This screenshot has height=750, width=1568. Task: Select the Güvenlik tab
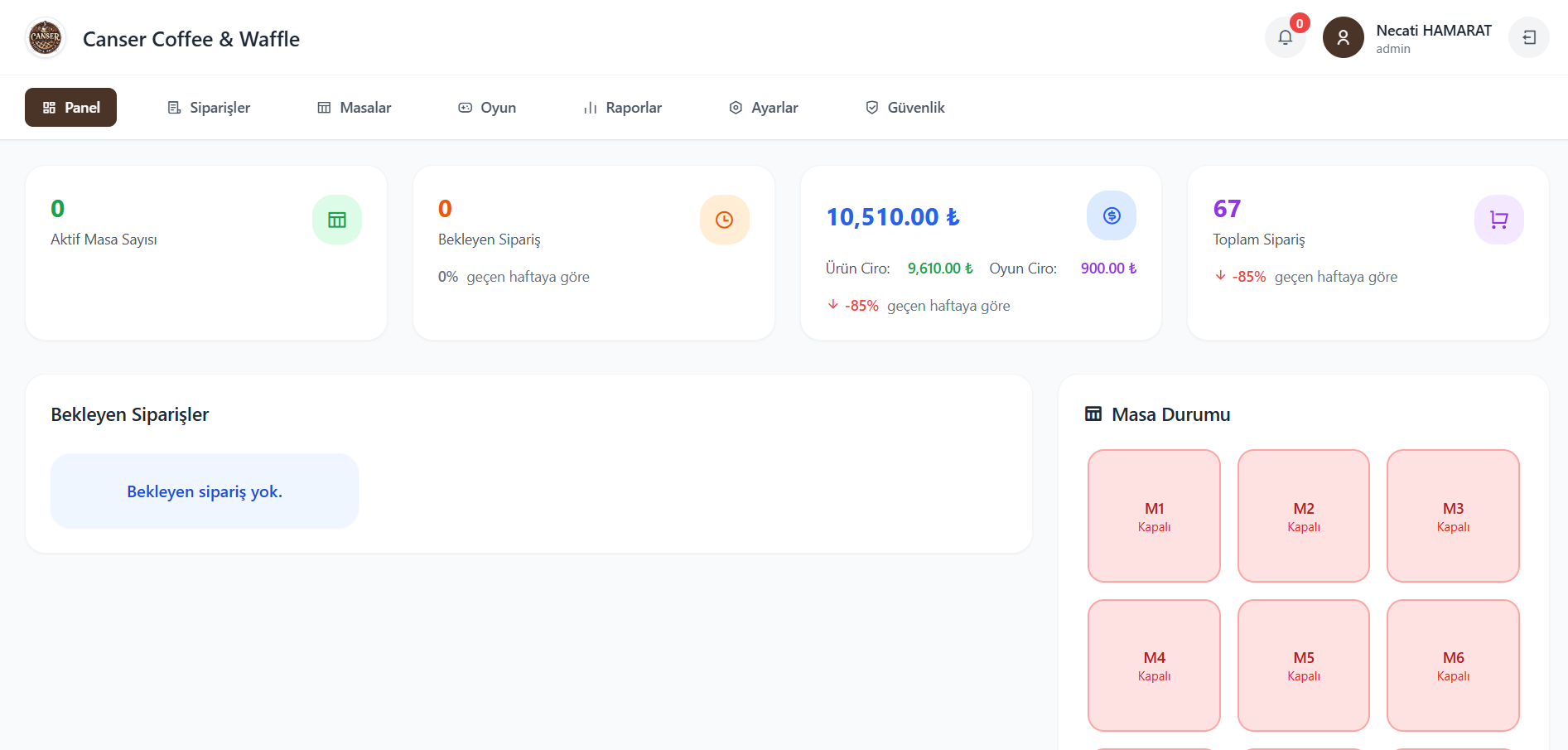905,108
